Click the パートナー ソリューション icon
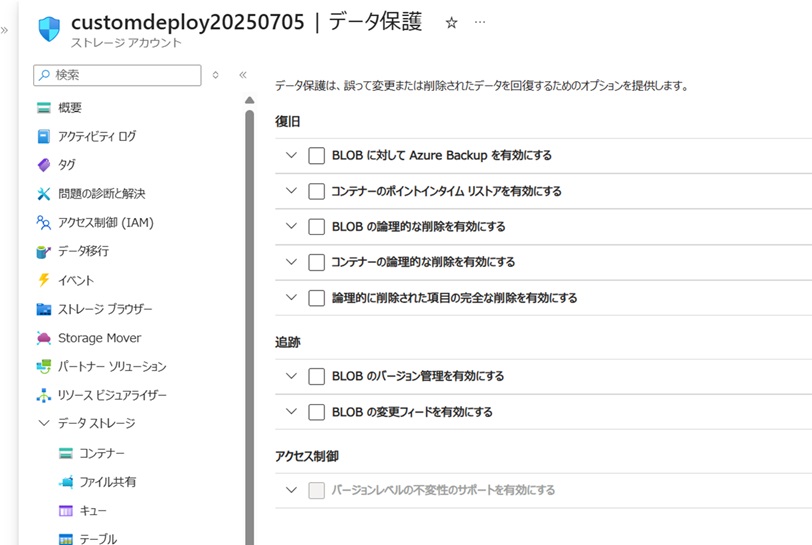 pos(44,366)
